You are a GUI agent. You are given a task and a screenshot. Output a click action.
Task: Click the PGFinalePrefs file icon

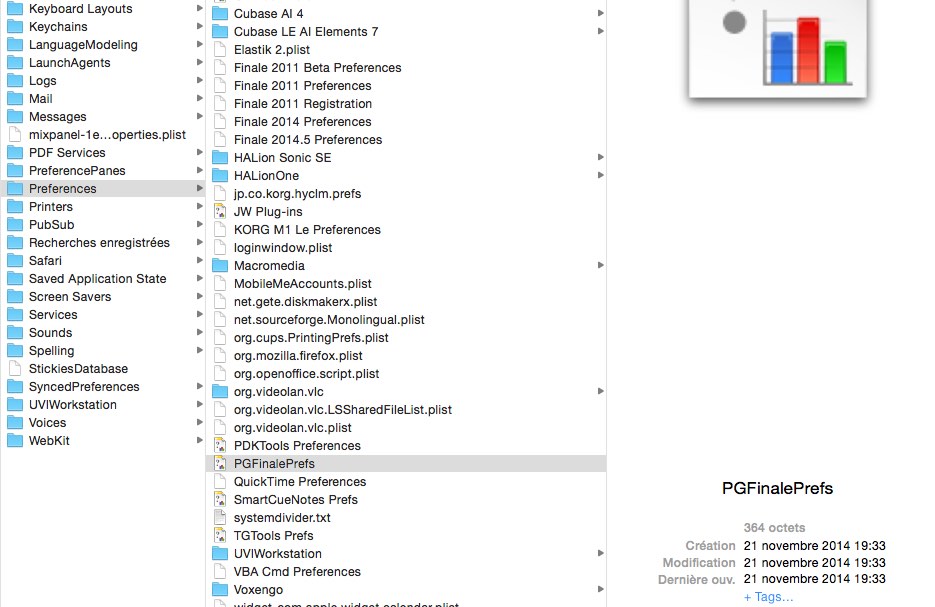pos(220,464)
